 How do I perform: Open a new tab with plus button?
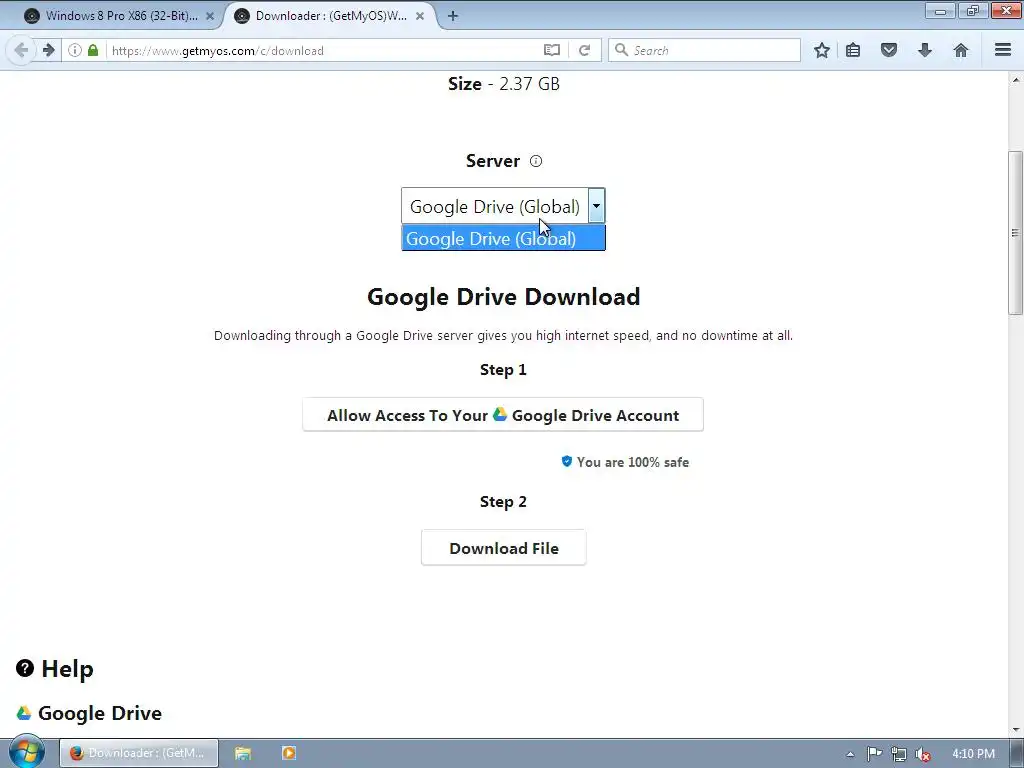453,16
